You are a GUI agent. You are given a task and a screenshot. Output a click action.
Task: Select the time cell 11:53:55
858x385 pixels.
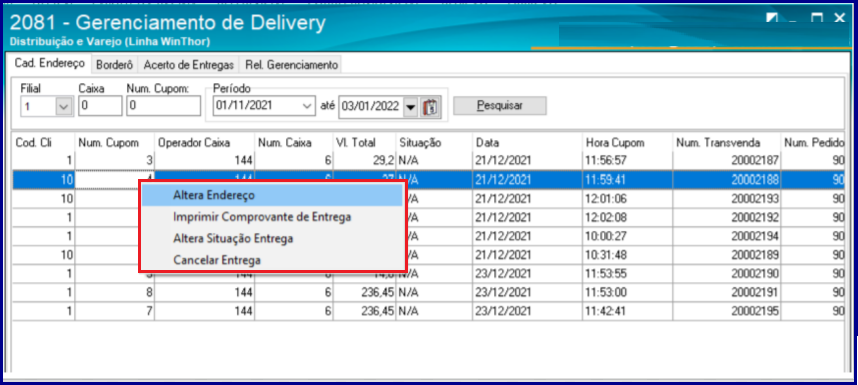coord(628,273)
